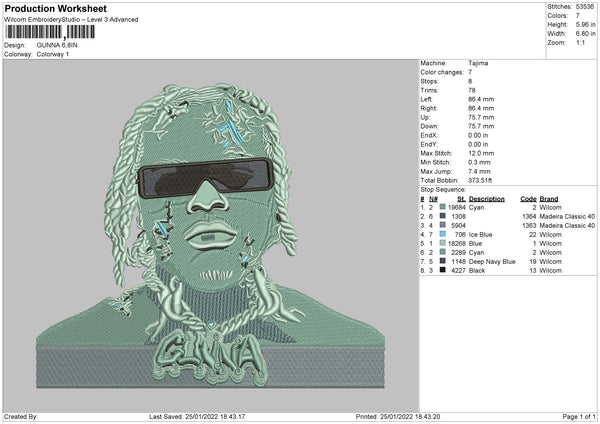
Task: Click 'Wilcom EmbroideryStudio – Level 3 Advanced' text
Action: [71, 20]
